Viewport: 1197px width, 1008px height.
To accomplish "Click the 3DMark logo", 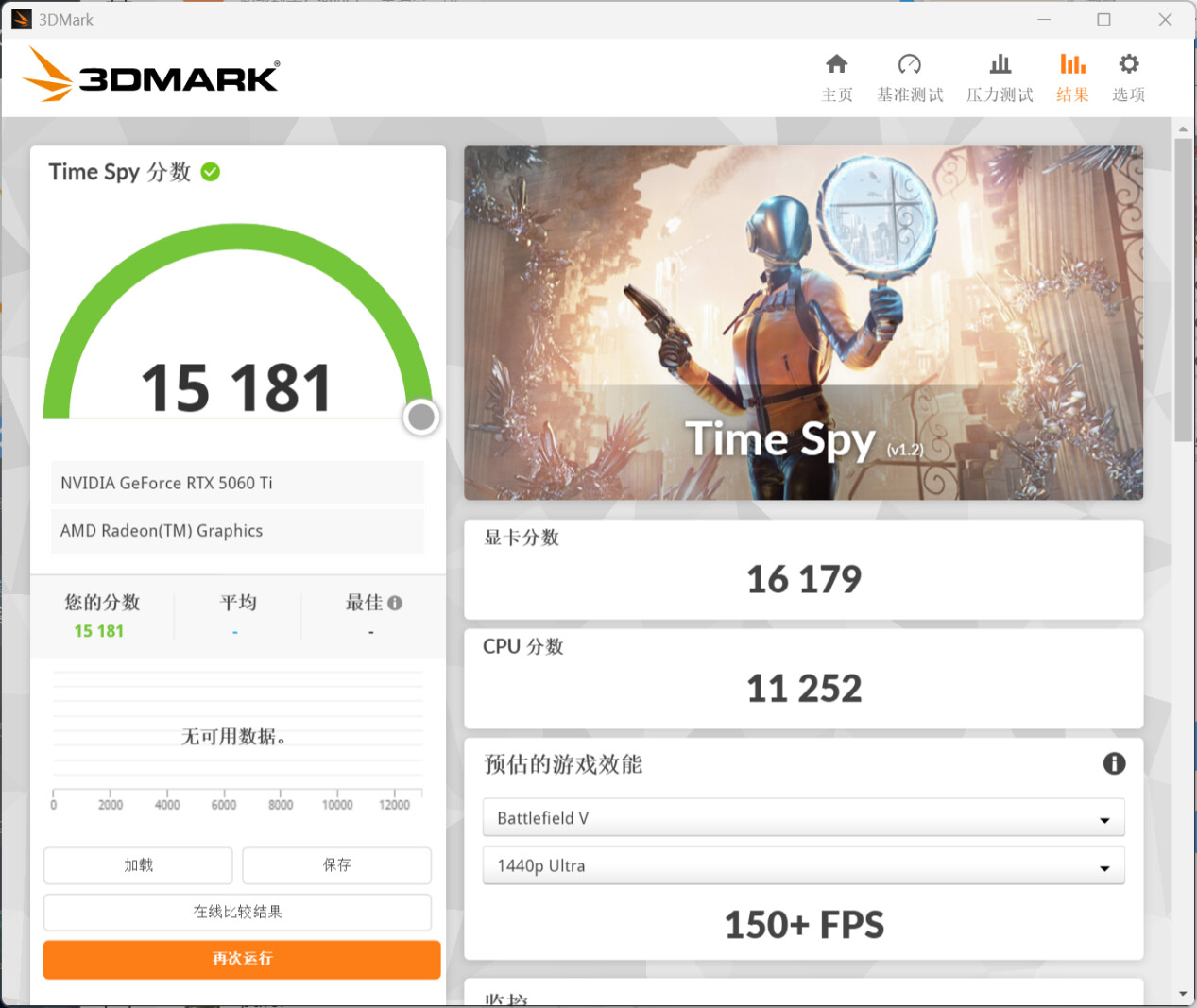I will click(x=151, y=76).
